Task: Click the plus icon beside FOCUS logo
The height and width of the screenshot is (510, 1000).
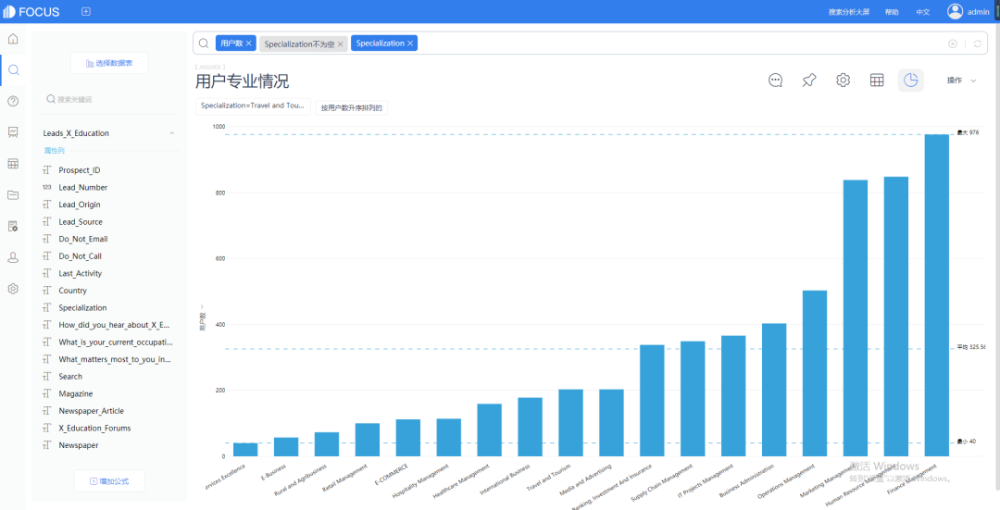Action: (x=86, y=12)
